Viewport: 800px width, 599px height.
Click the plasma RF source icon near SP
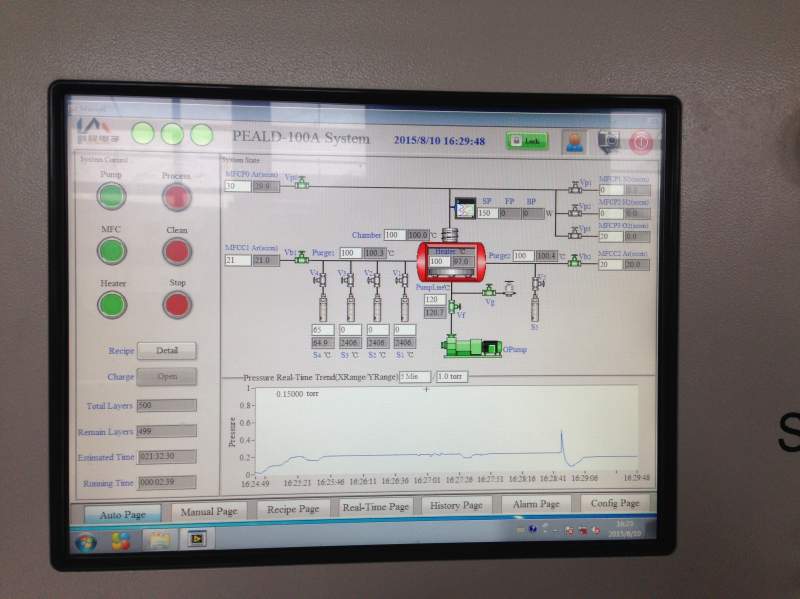click(x=465, y=208)
